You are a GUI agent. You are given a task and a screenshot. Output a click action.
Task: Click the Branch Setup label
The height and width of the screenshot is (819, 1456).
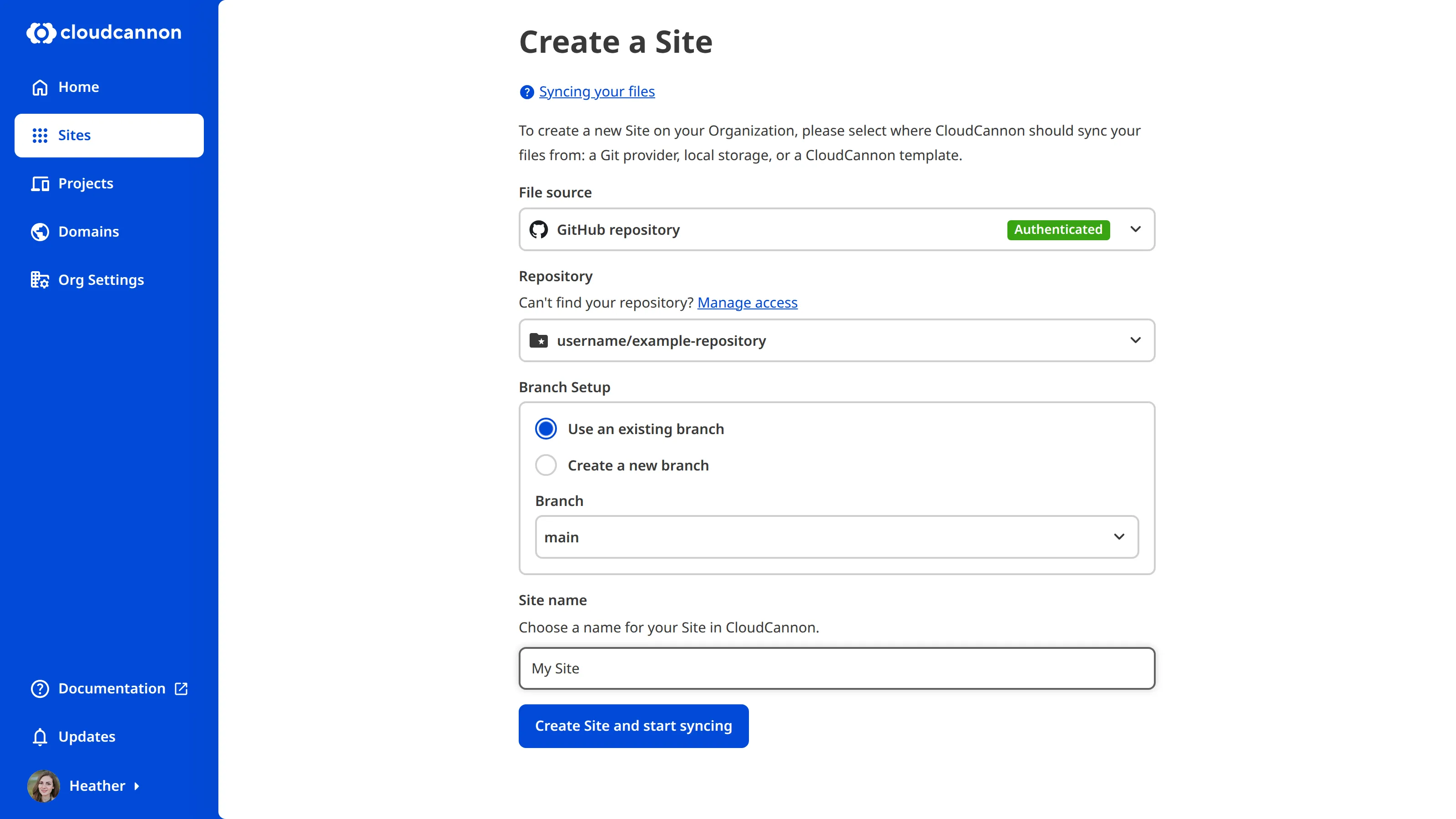coord(564,388)
